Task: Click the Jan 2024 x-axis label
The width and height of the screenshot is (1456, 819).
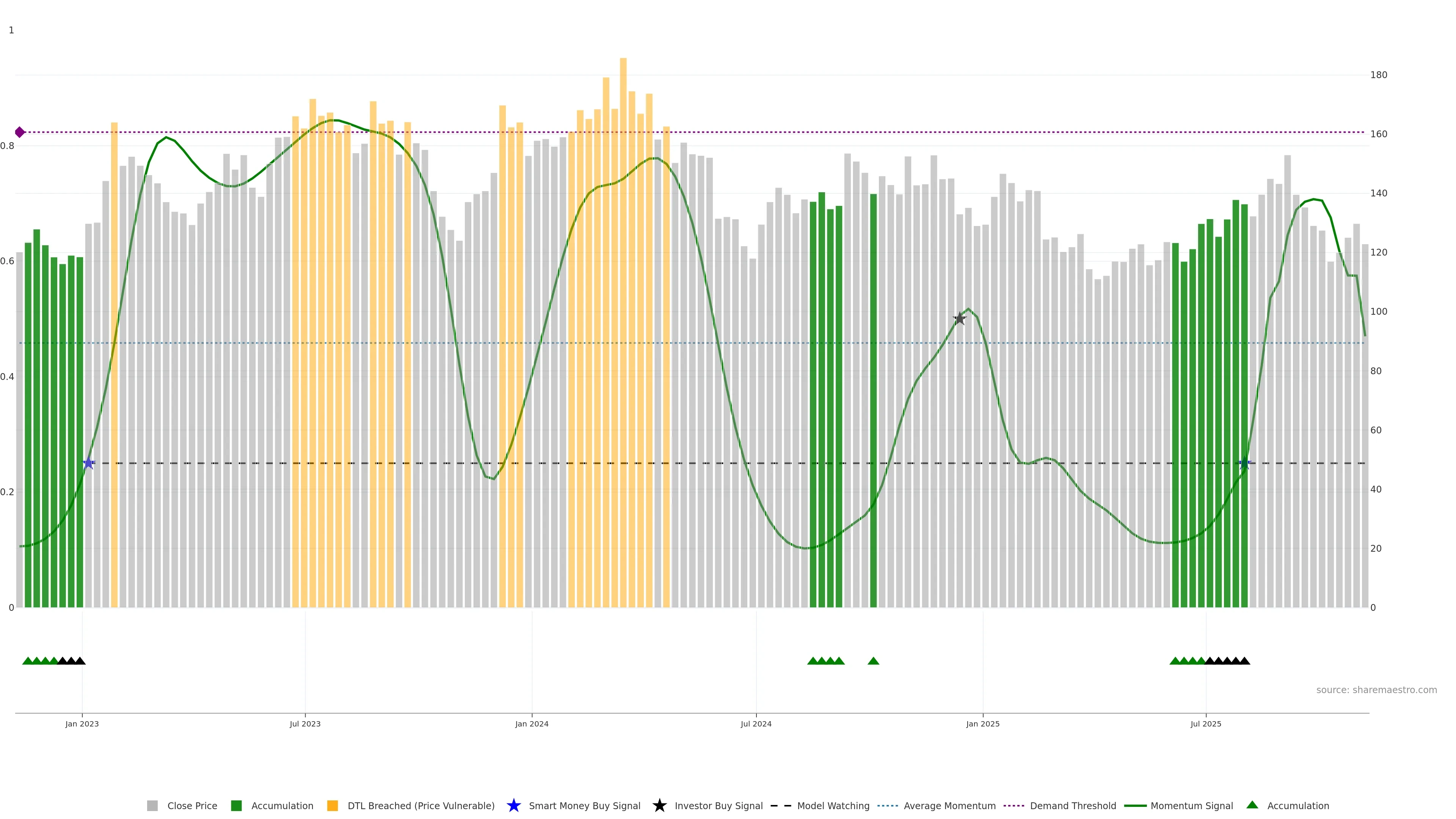Action: coord(531,723)
